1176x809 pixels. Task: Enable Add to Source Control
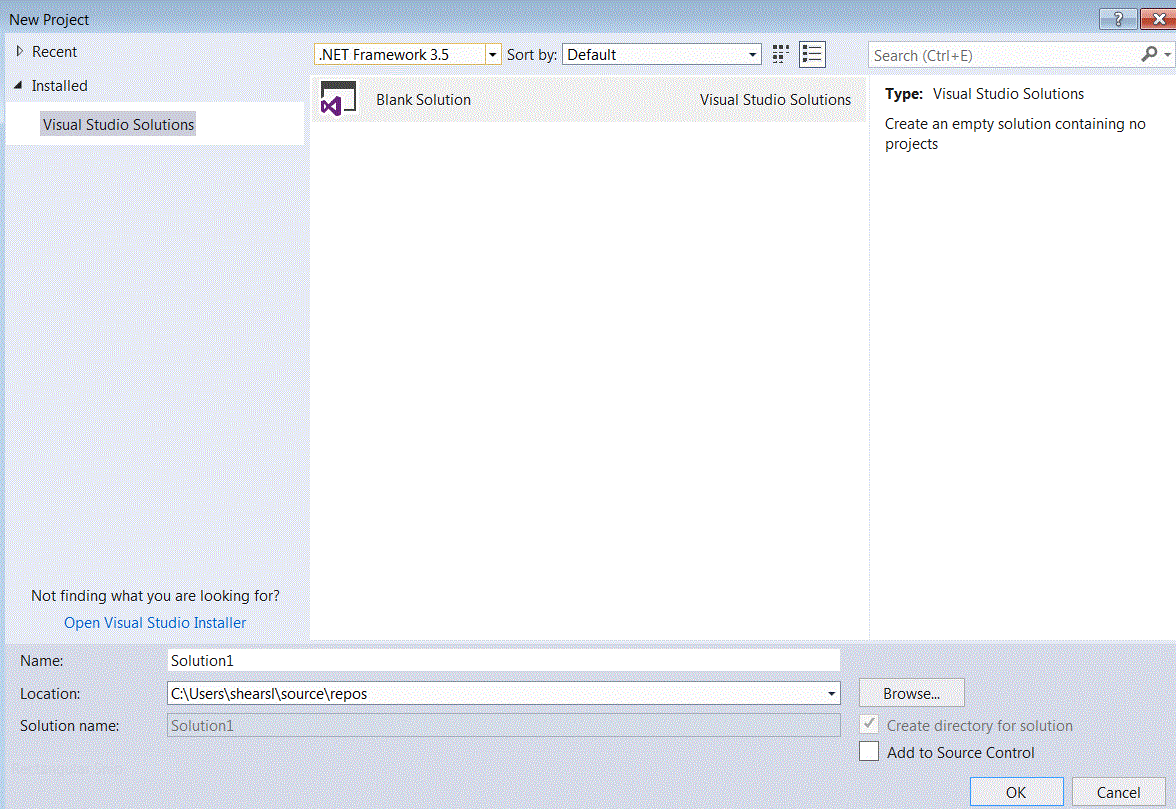click(869, 751)
